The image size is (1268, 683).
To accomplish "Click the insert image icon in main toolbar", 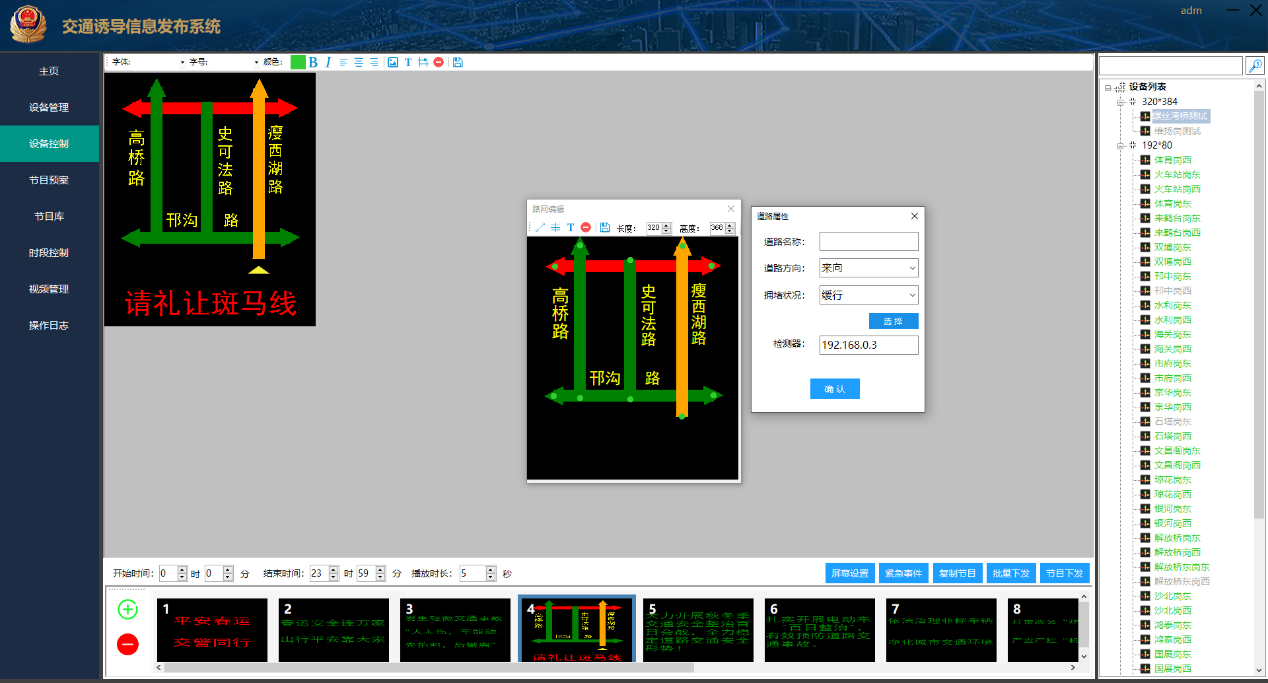I will tap(393, 62).
